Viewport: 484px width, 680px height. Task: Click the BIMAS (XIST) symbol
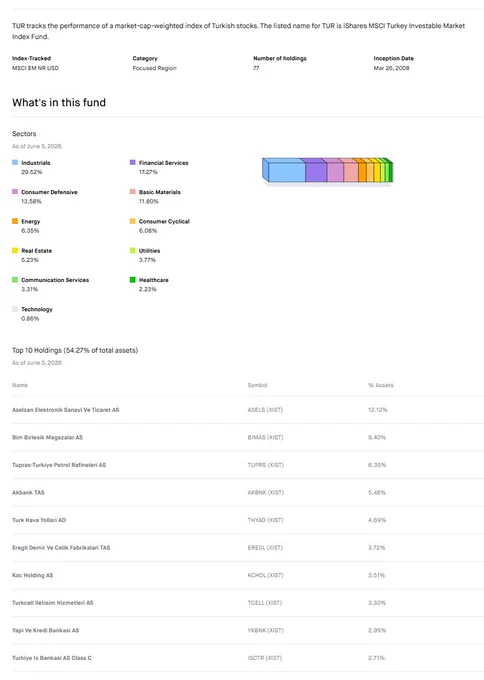[x=265, y=438]
